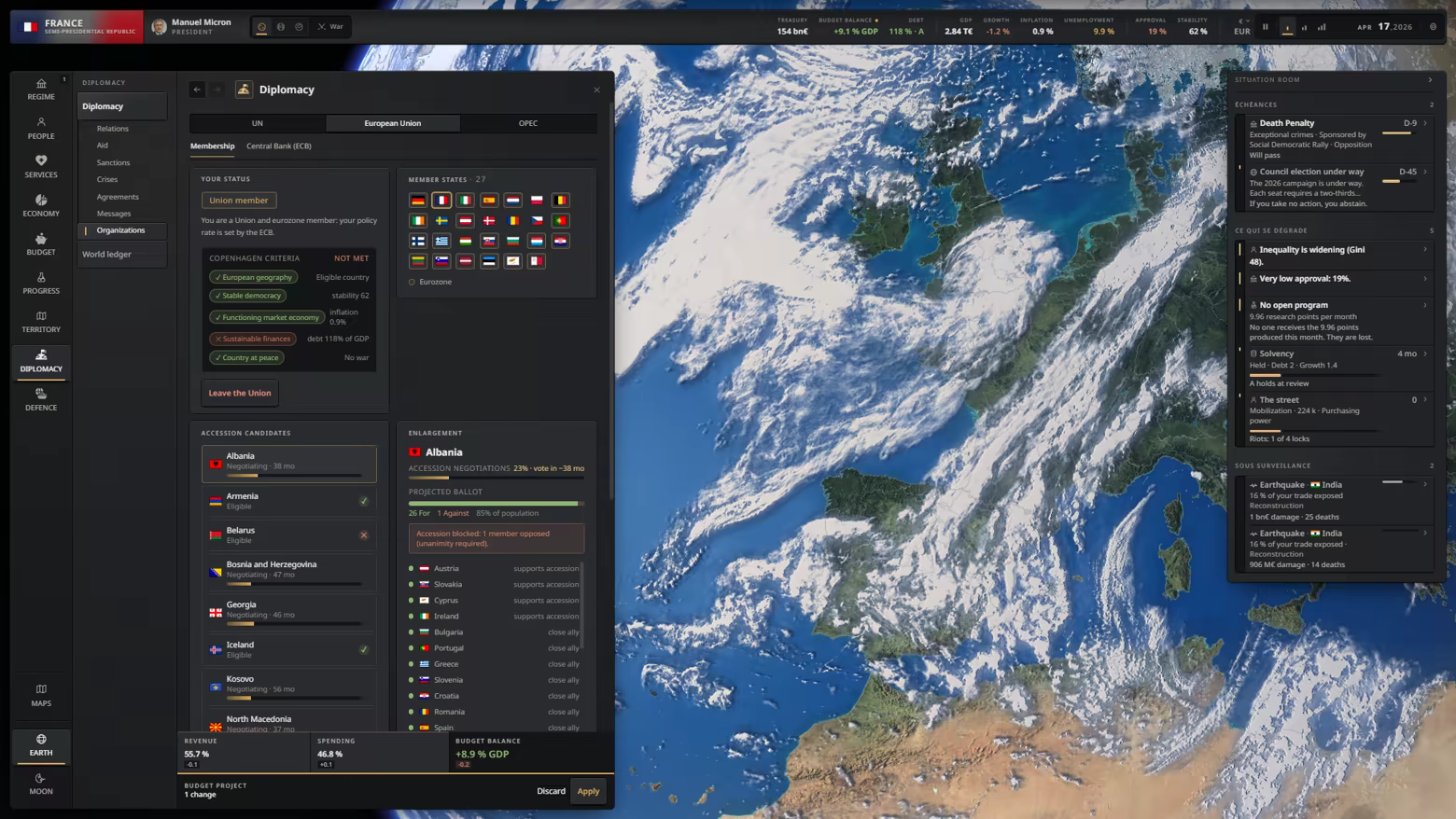Open the World ledger entry
Screen dimensions: 1456x819
point(122,255)
